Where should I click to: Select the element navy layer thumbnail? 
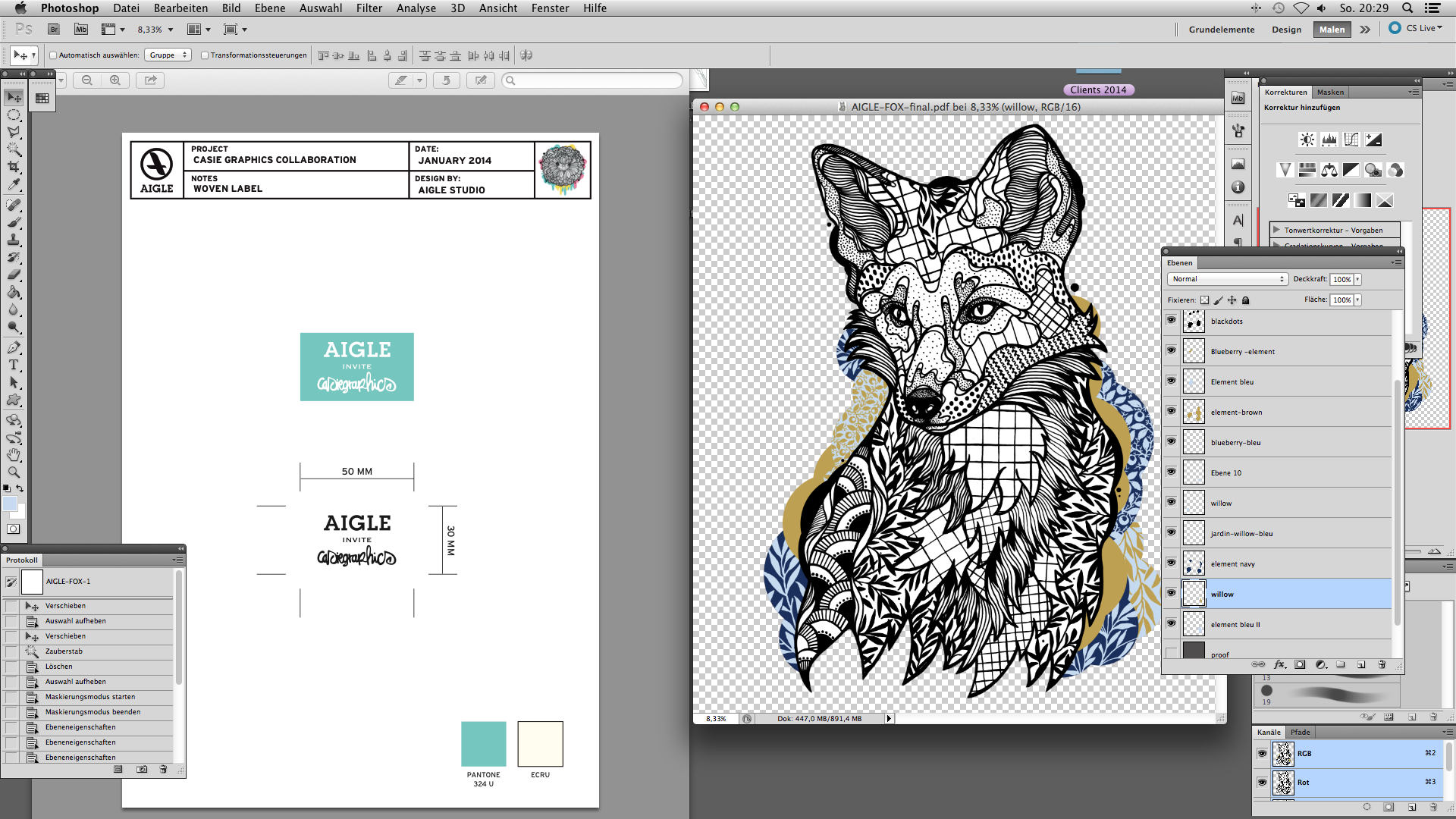click(1194, 563)
